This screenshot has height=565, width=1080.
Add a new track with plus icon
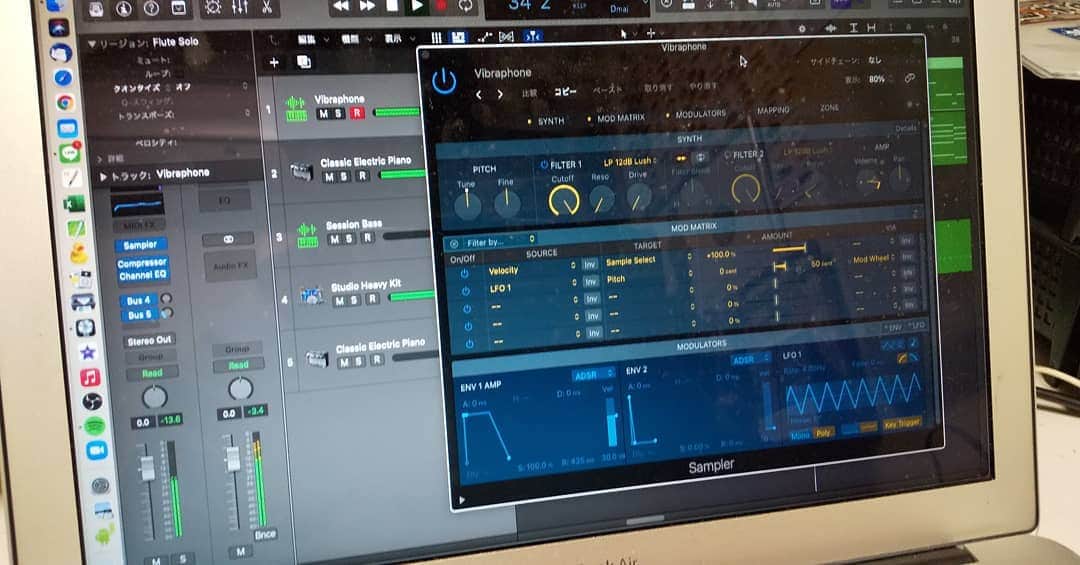tap(273, 63)
